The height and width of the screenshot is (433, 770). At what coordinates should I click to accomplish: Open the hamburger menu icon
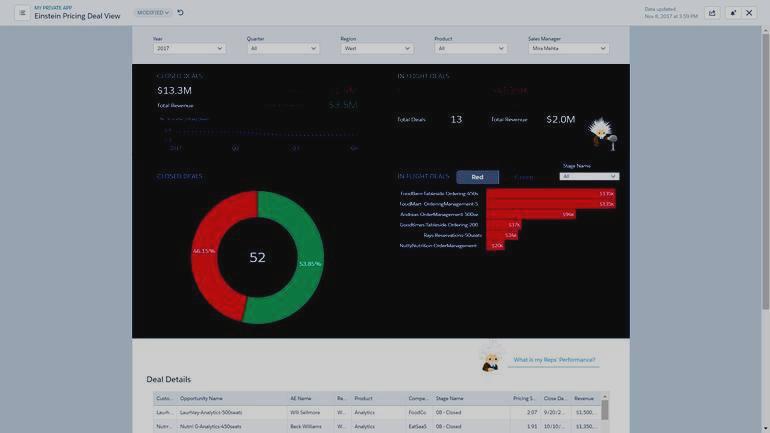(22, 13)
